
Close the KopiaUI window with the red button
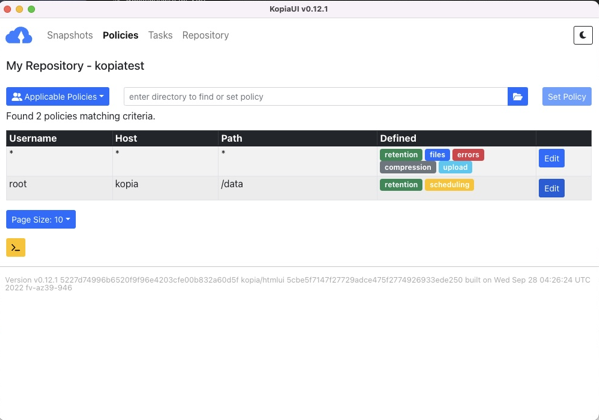[x=7, y=9]
